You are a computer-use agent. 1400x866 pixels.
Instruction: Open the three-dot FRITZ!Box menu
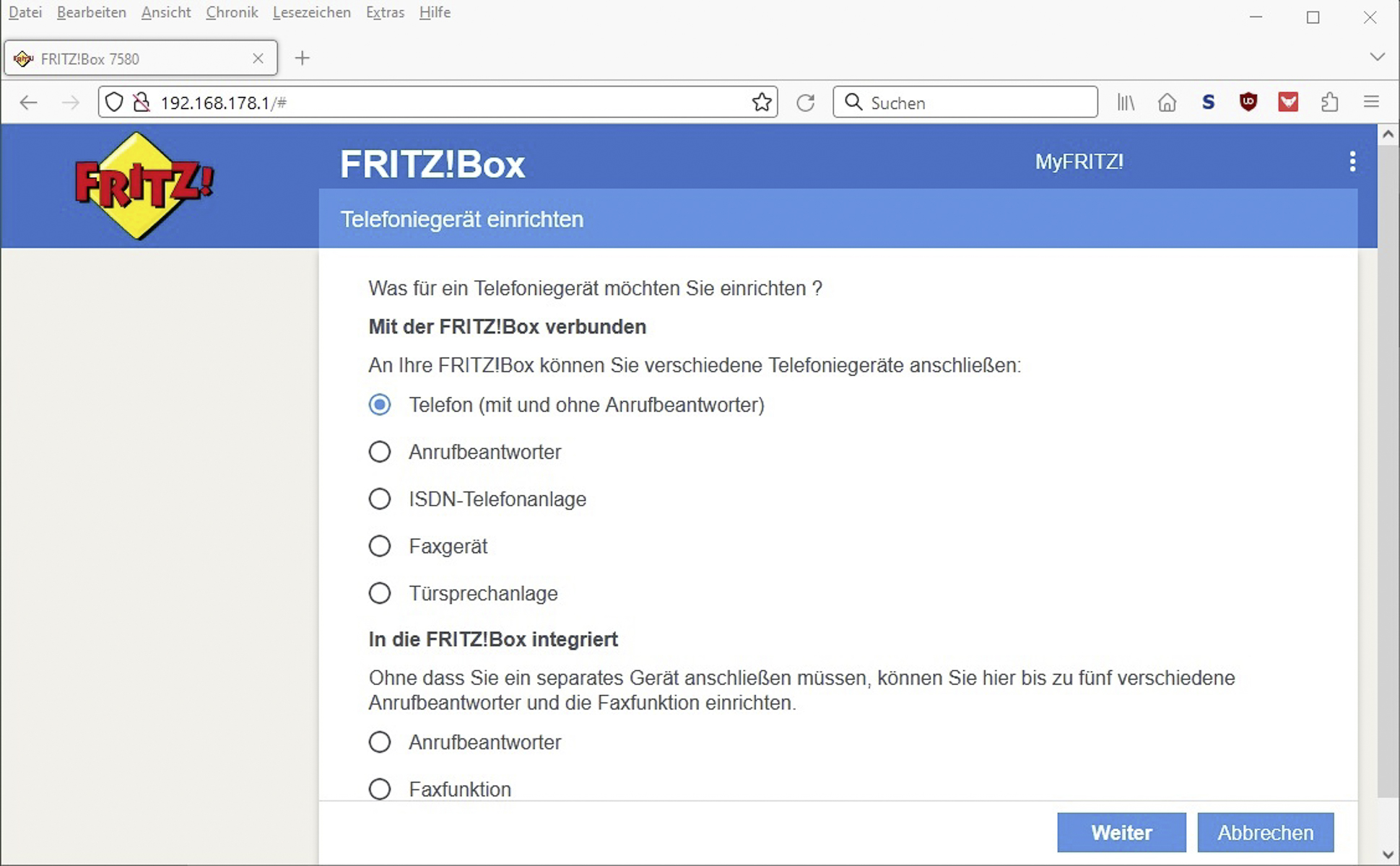tap(1352, 162)
